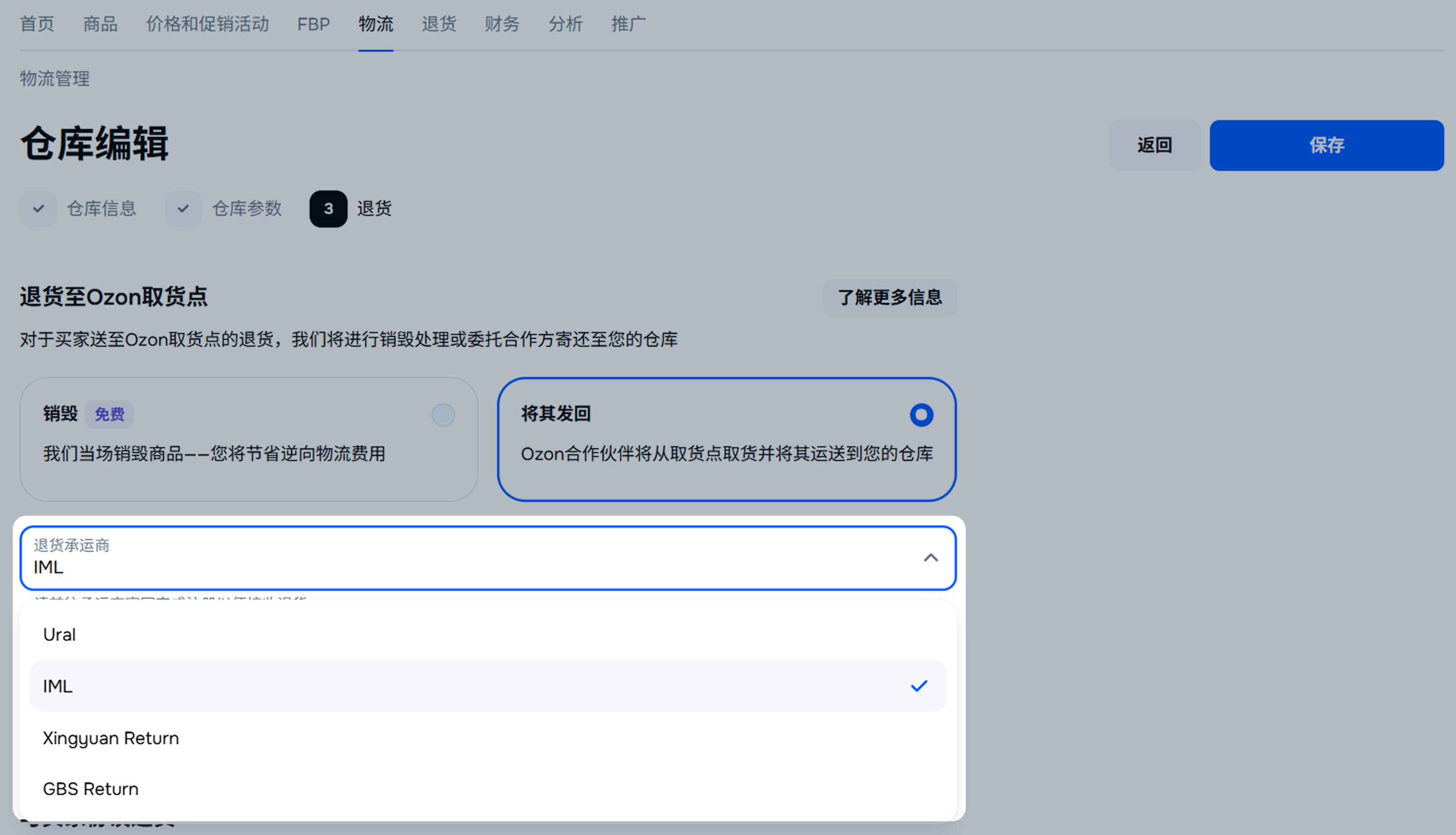Image resolution: width=1456 pixels, height=835 pixels.
Task: Click the blue 保存 button
Action: pos(1326,145)
